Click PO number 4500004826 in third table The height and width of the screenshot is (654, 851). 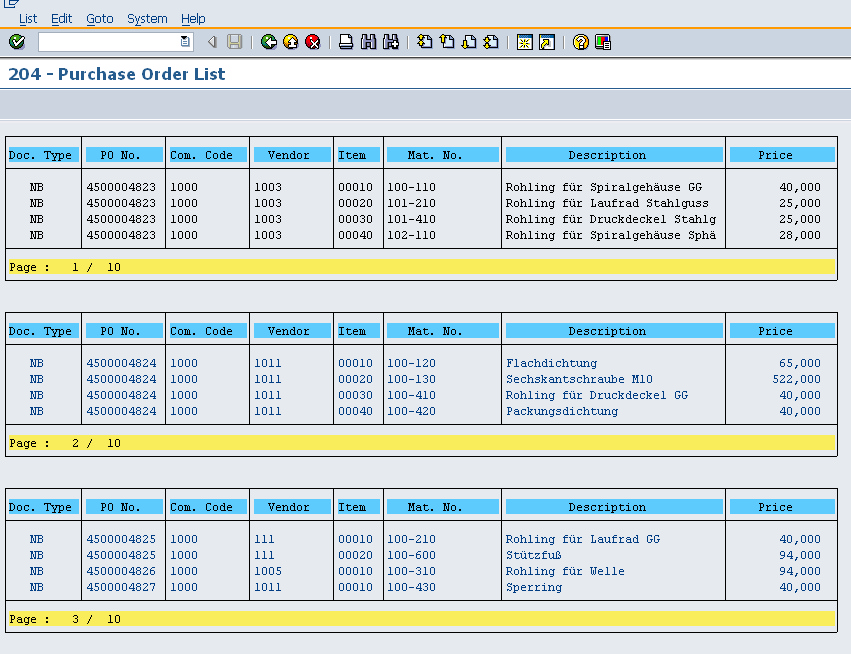point(121,571)
